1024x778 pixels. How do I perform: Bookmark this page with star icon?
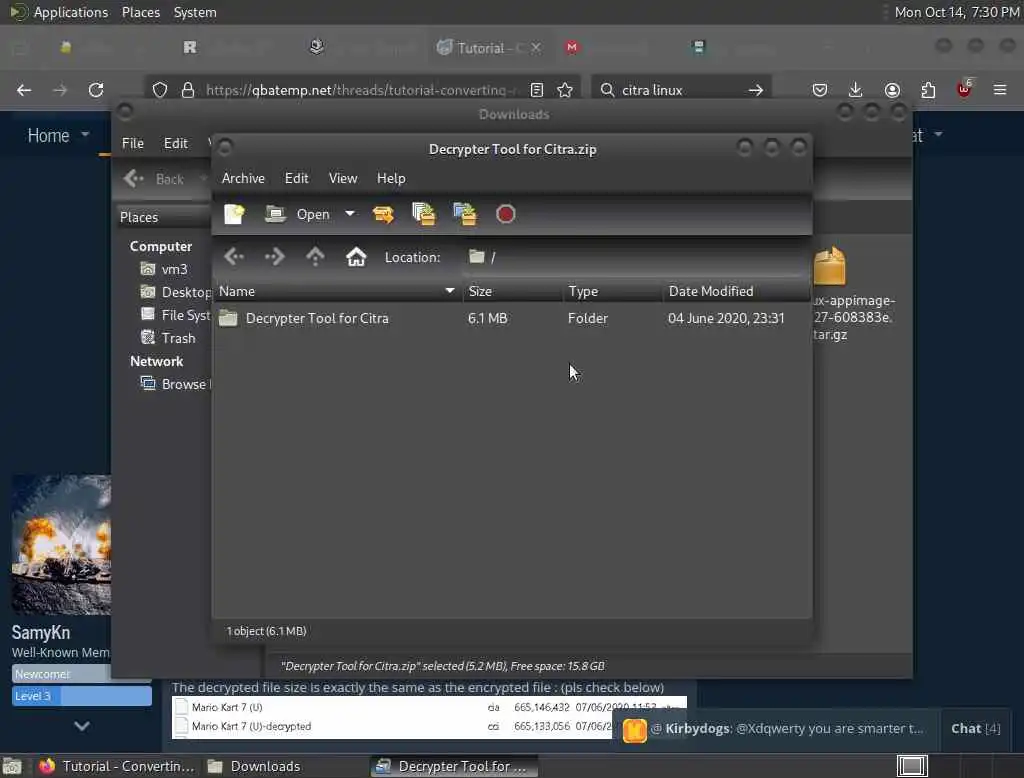click(565, 90)
